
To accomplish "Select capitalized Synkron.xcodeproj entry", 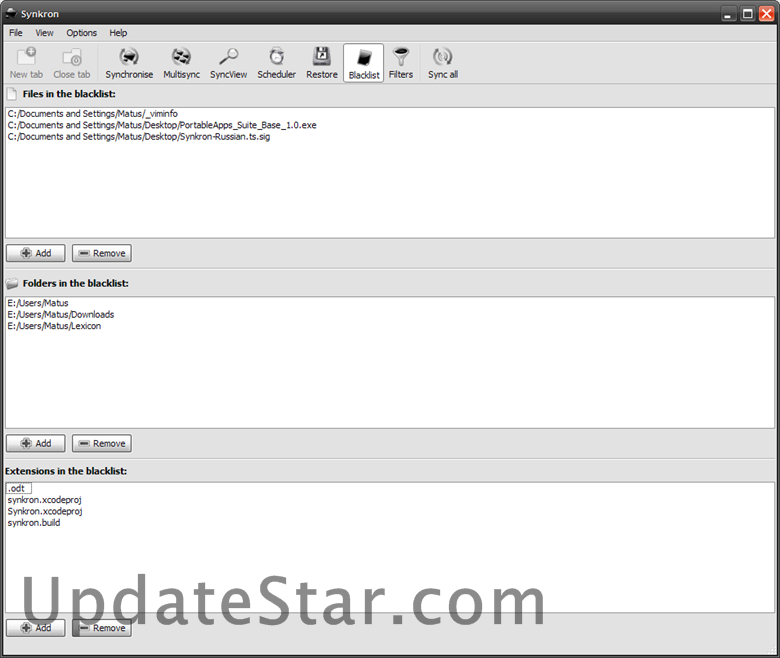I will tap(45, 511).
